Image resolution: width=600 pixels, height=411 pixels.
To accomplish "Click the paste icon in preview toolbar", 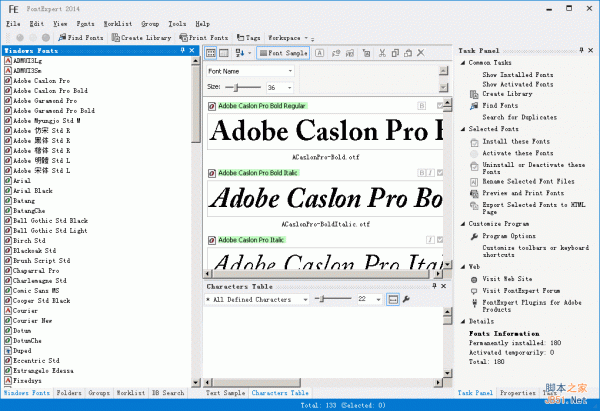I will 408,53.
